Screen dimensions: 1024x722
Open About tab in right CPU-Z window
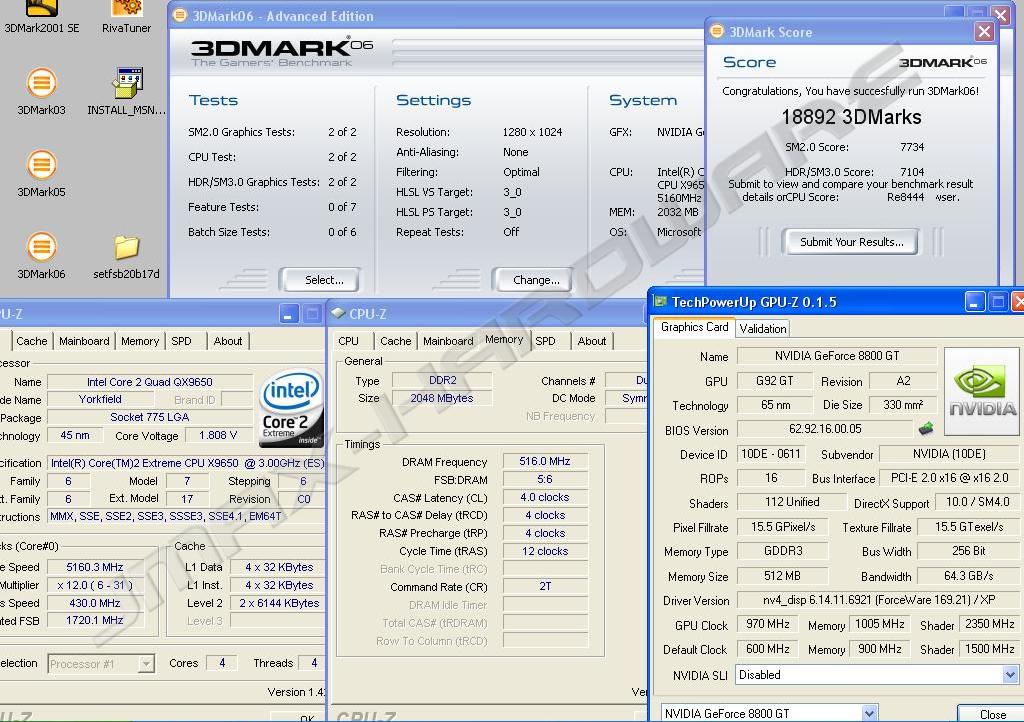point(592,341)
